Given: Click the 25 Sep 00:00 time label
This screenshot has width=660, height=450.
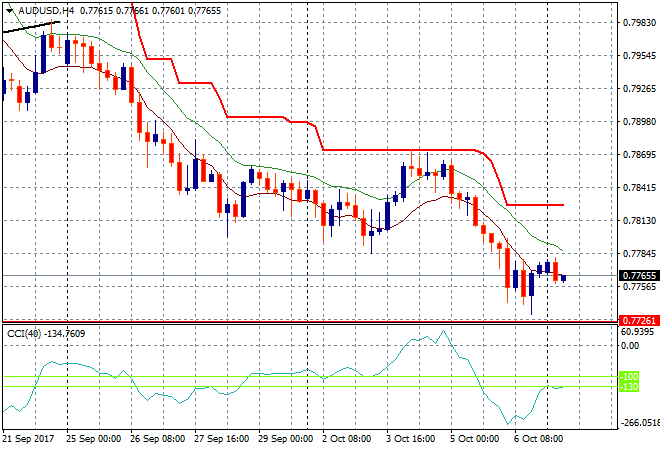Looking at the screenshot, I should pos(93,439).
